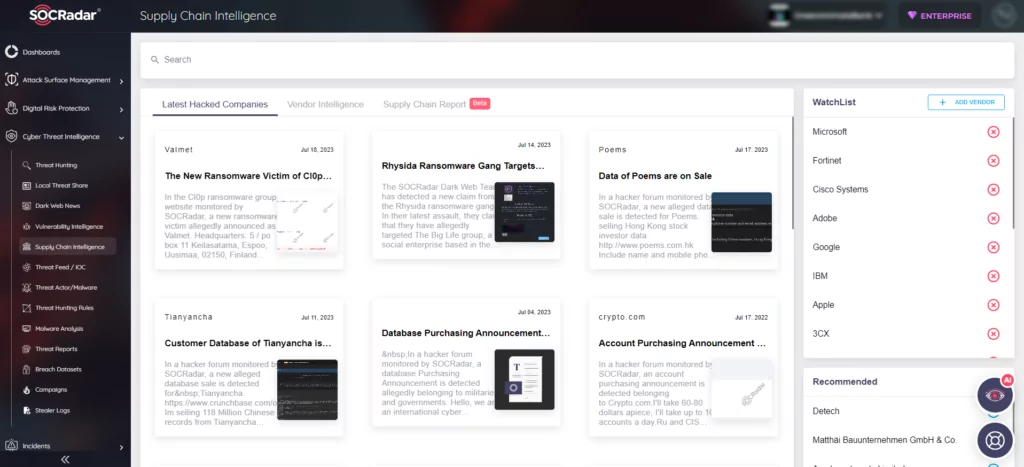Click the Digital Risk Protection hand icon
1024x467 pixels.
tap(11, 108)
